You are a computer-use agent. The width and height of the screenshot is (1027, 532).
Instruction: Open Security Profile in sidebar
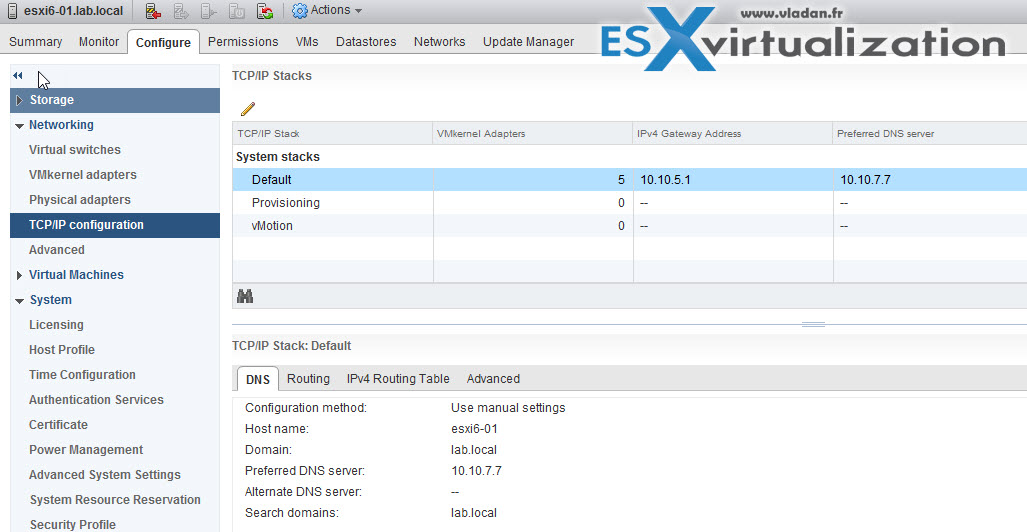(x=72, y=525)
